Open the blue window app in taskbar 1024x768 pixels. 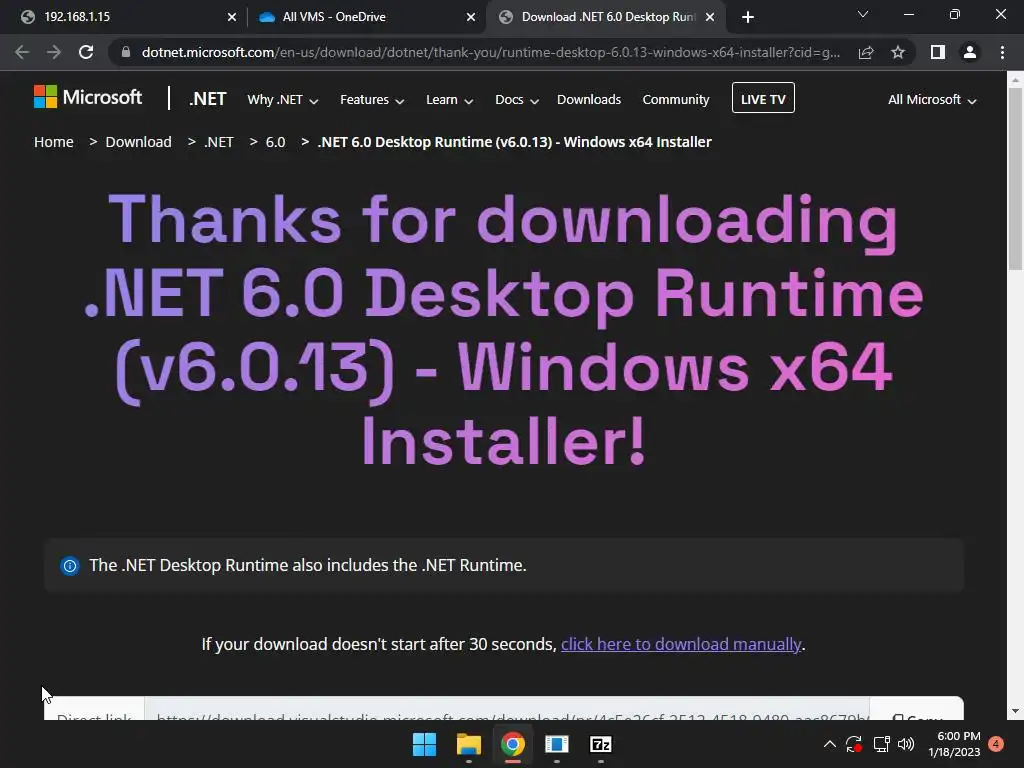[x=556, y=744]
